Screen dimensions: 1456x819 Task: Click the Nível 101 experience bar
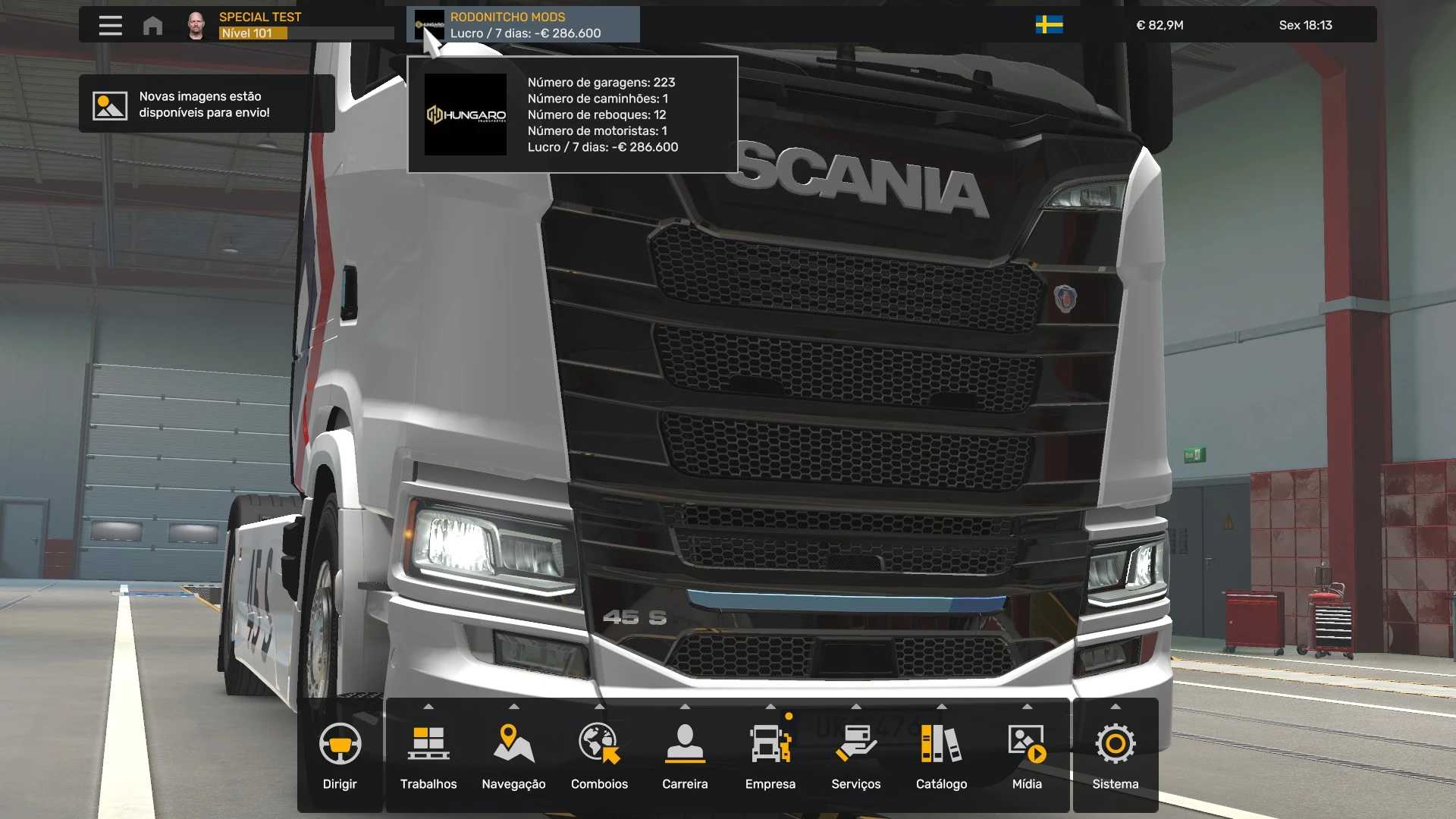(306, 33)
